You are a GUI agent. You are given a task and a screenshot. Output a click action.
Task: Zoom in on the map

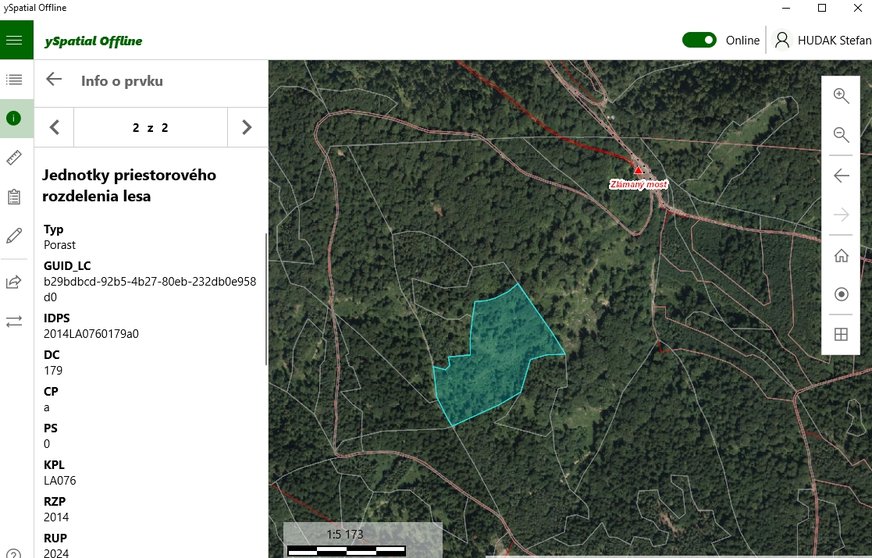tap(841, 96)
